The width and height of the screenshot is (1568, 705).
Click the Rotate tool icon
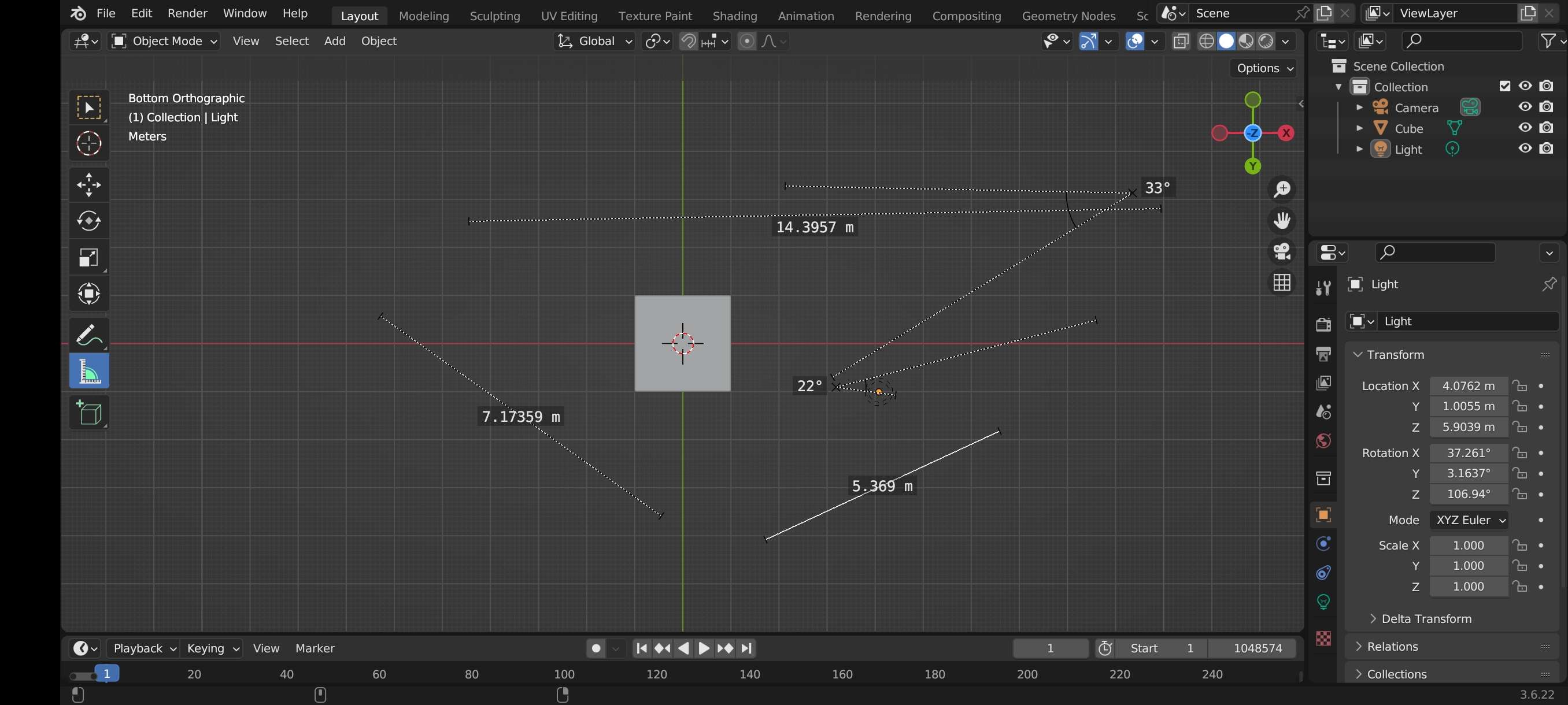coord(89,221)
